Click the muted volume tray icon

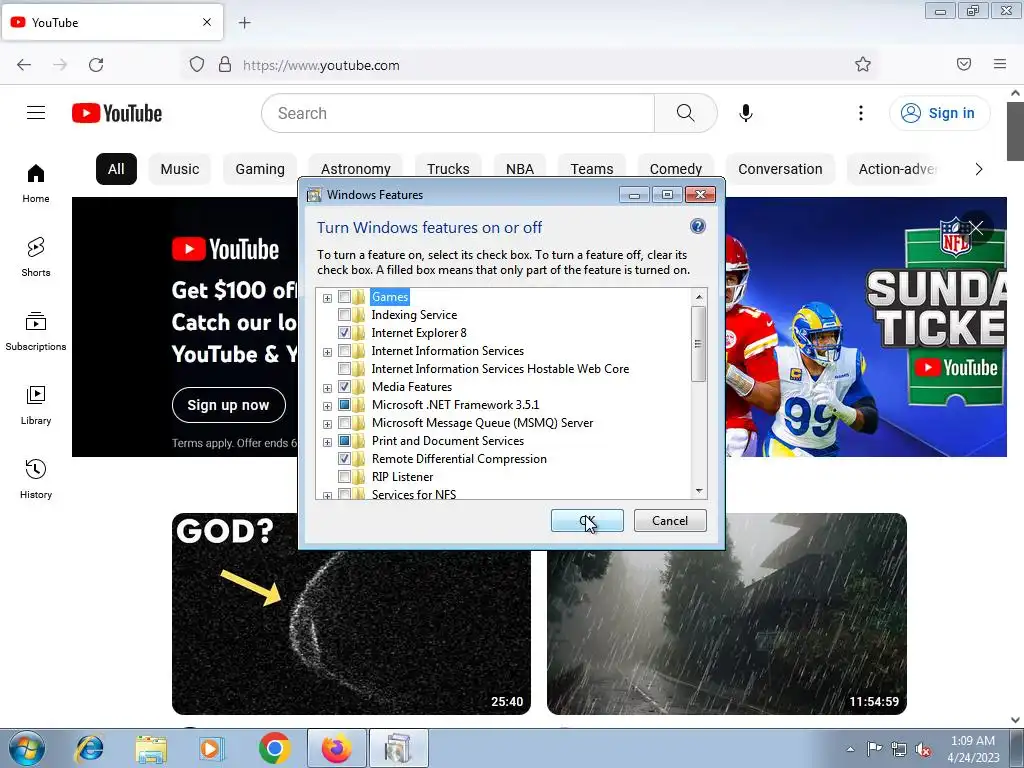tap(923, 749)
